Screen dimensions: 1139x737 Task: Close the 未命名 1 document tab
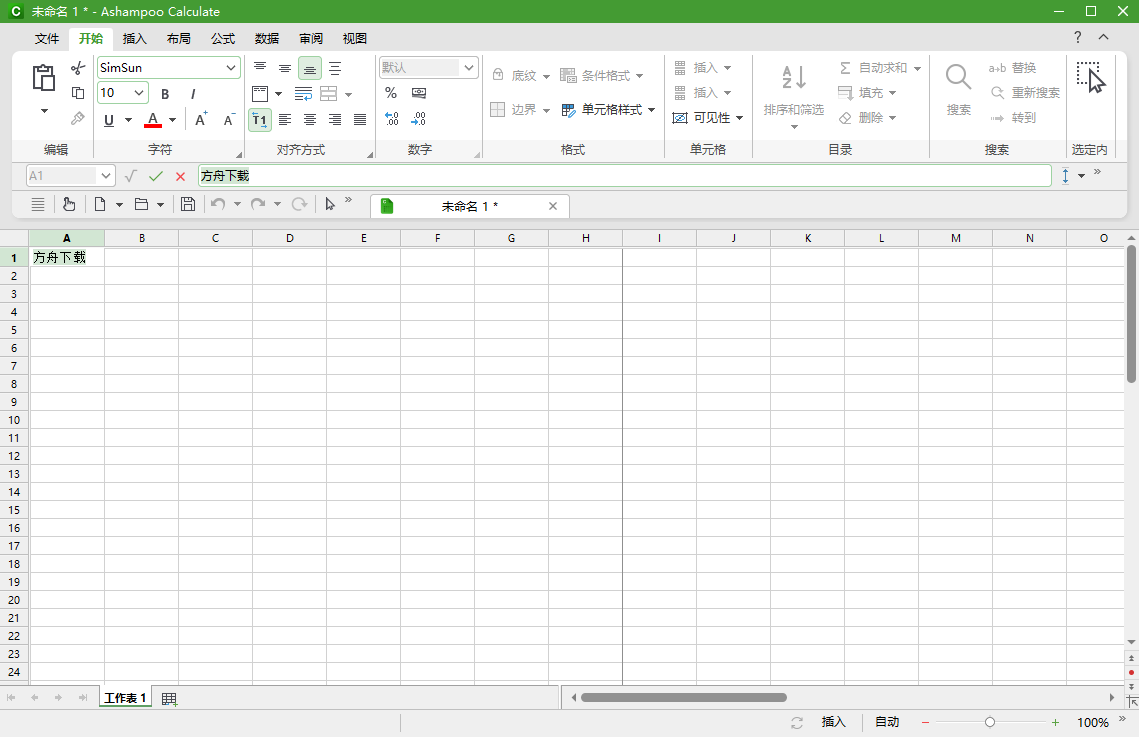(x=553, y=206)
